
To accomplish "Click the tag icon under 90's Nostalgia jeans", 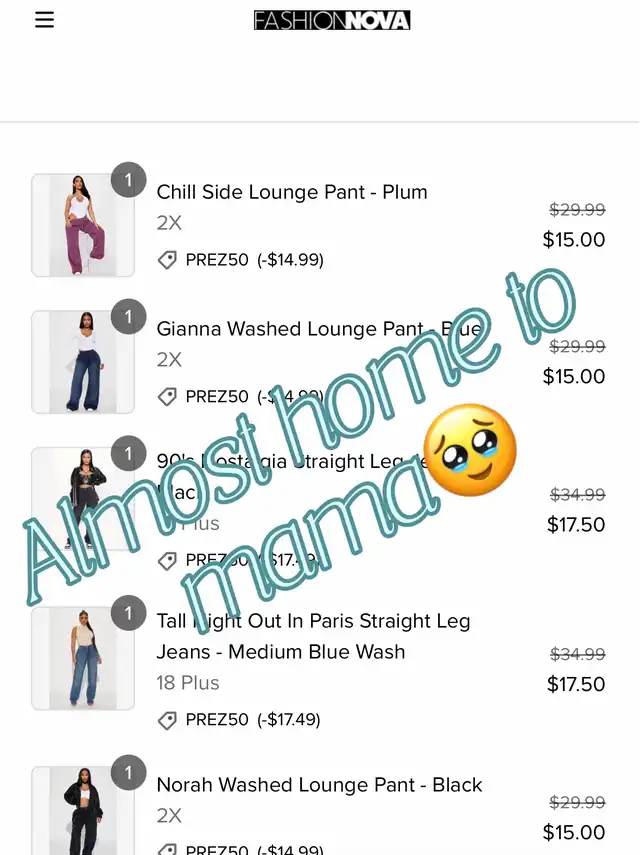I will click(x=167, y=561).
